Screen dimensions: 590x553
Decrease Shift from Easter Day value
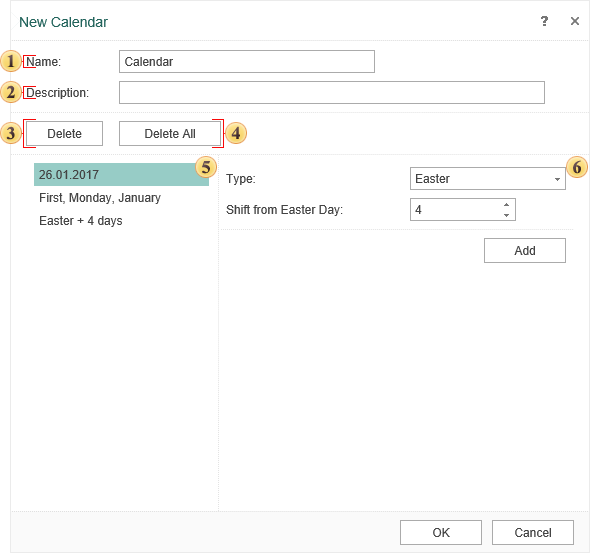[506, 215]
